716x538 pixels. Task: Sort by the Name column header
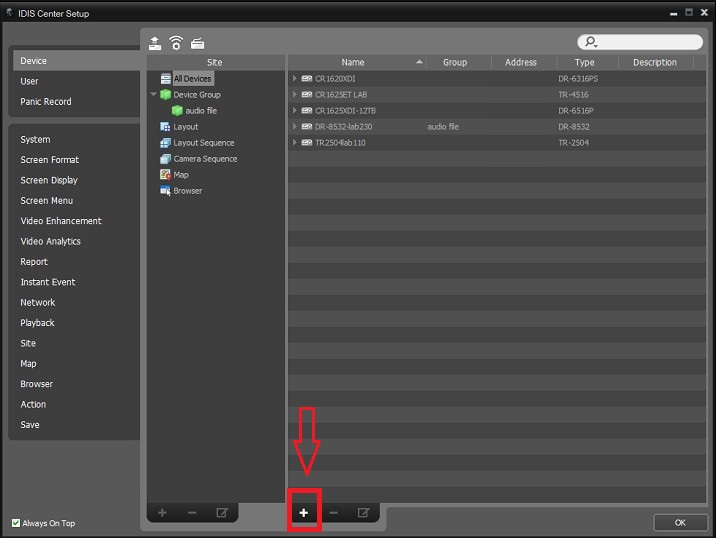click(357, 62)
